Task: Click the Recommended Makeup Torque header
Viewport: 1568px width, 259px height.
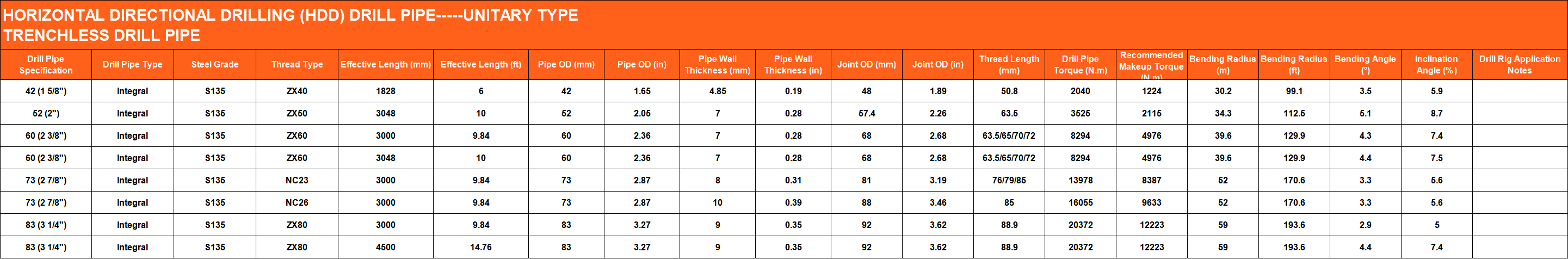Action: [x=1151, y=65]
